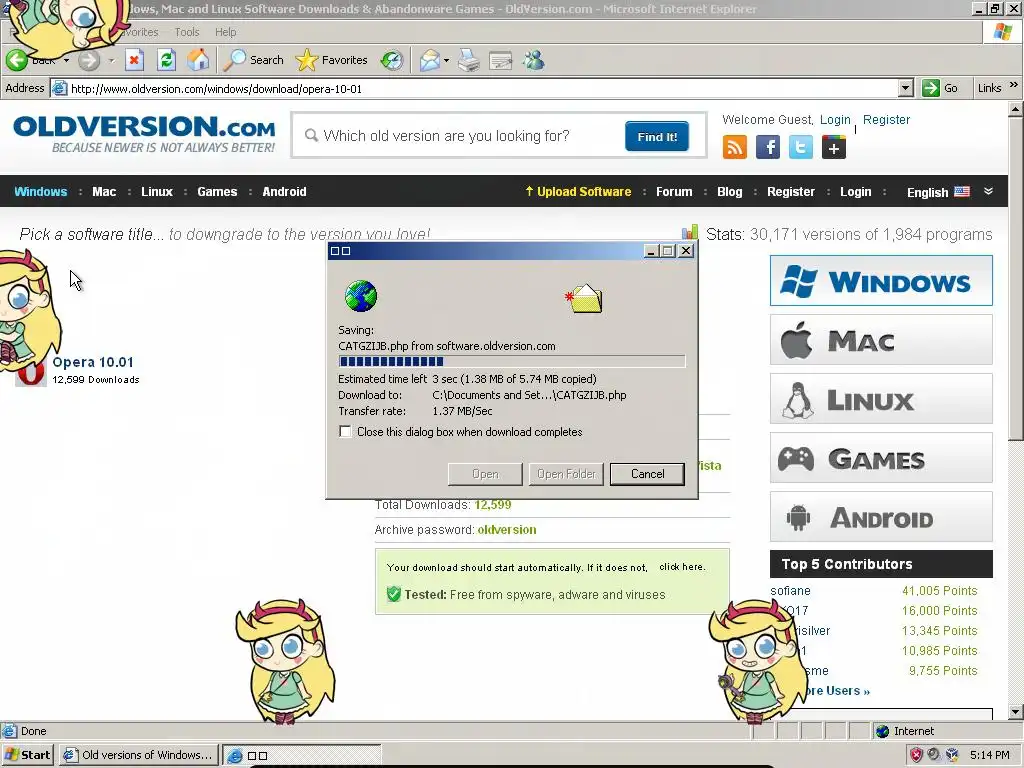
Task: Click the header Login link
Action: [835, 120]
